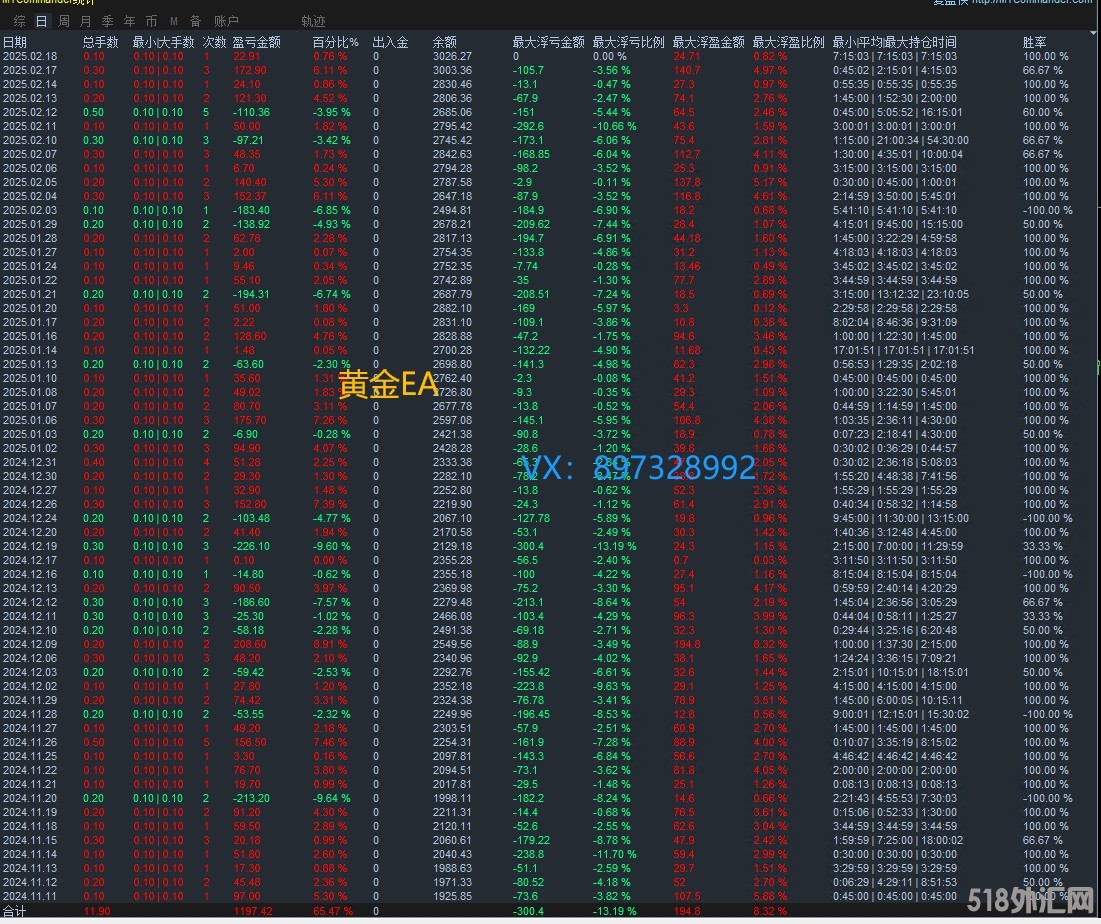The height and width of the screenshot is (924, 1101).
Task: Switch to the 账户 account tab
Action: click(226, 21)
